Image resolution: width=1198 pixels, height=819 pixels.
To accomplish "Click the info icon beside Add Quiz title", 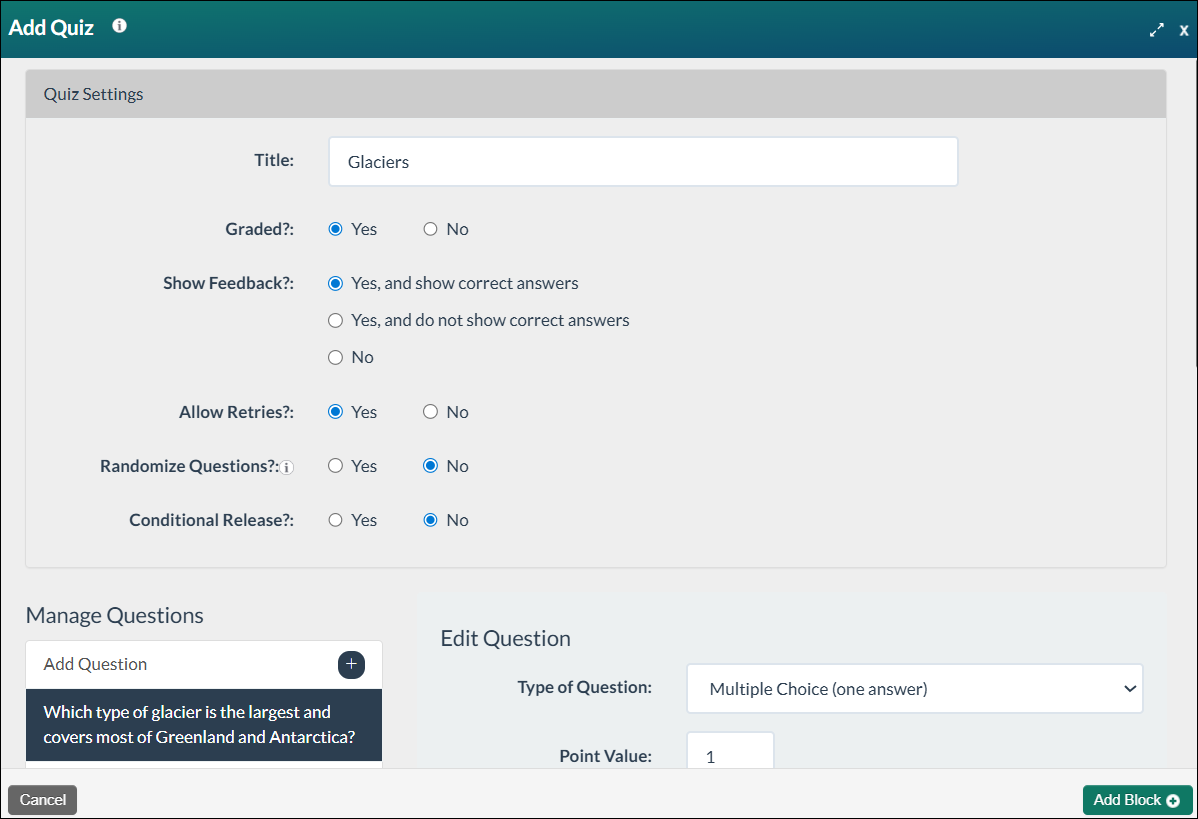I will 119,26.
